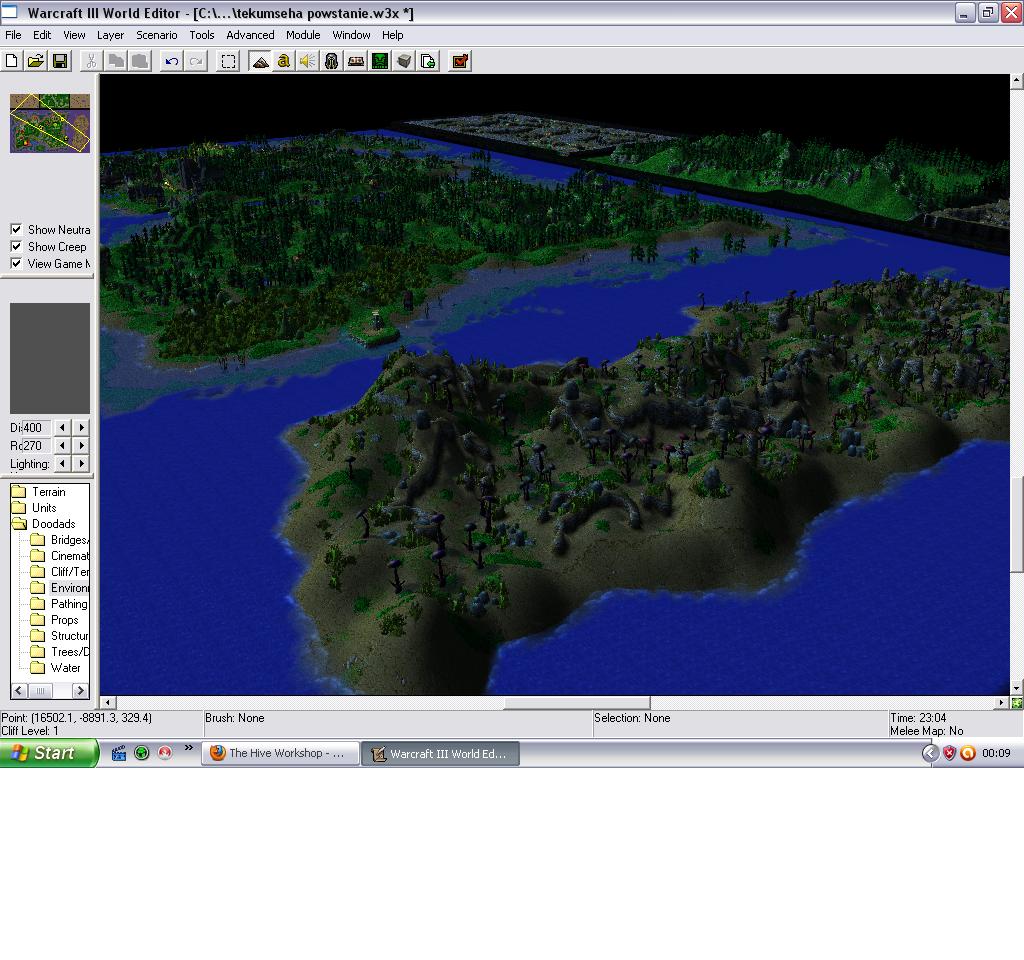
Task: Click the Copy toolbar icon
Action: pos(116,61)
